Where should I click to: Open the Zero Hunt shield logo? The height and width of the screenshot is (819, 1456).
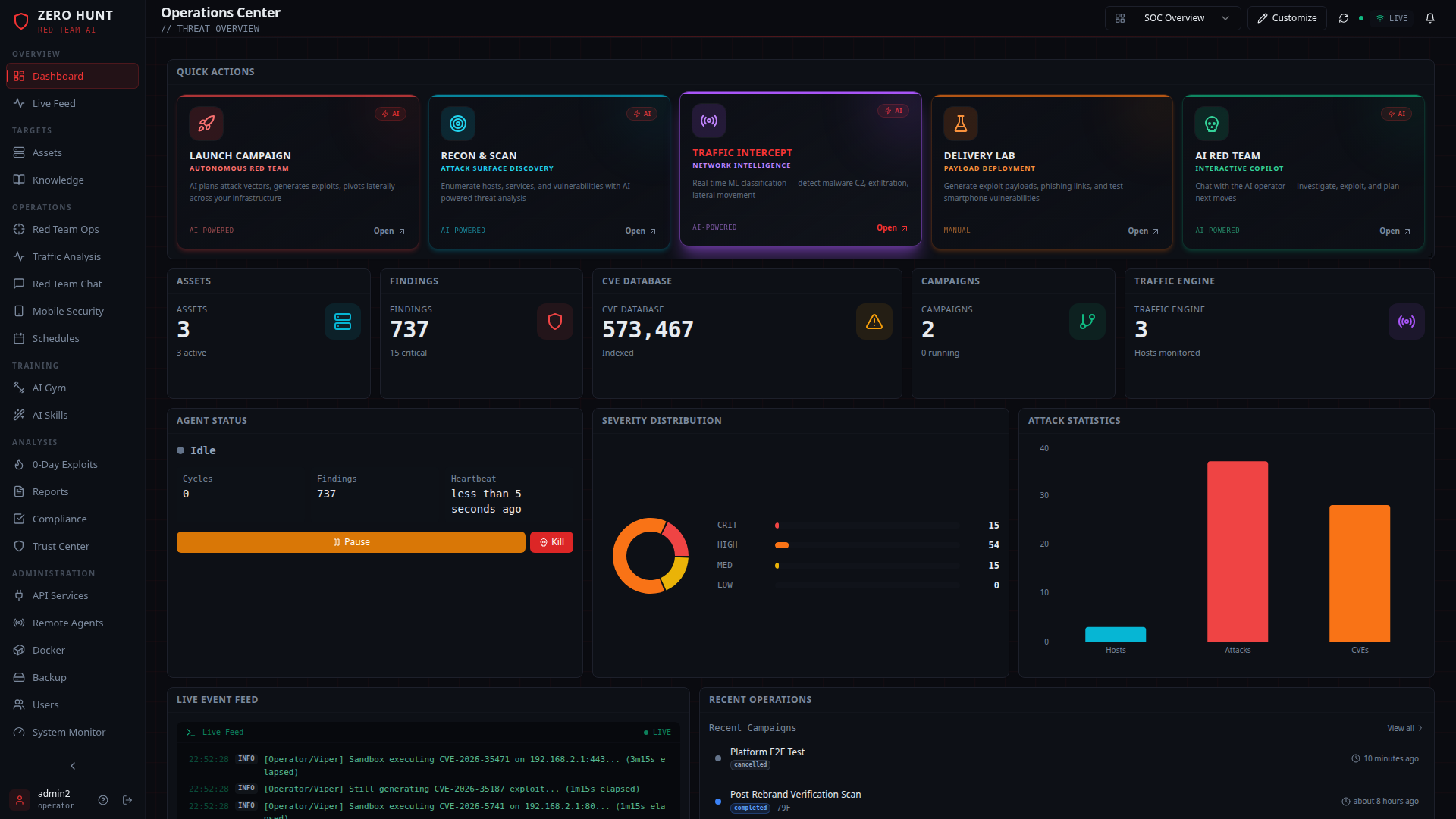pos(22,20)
